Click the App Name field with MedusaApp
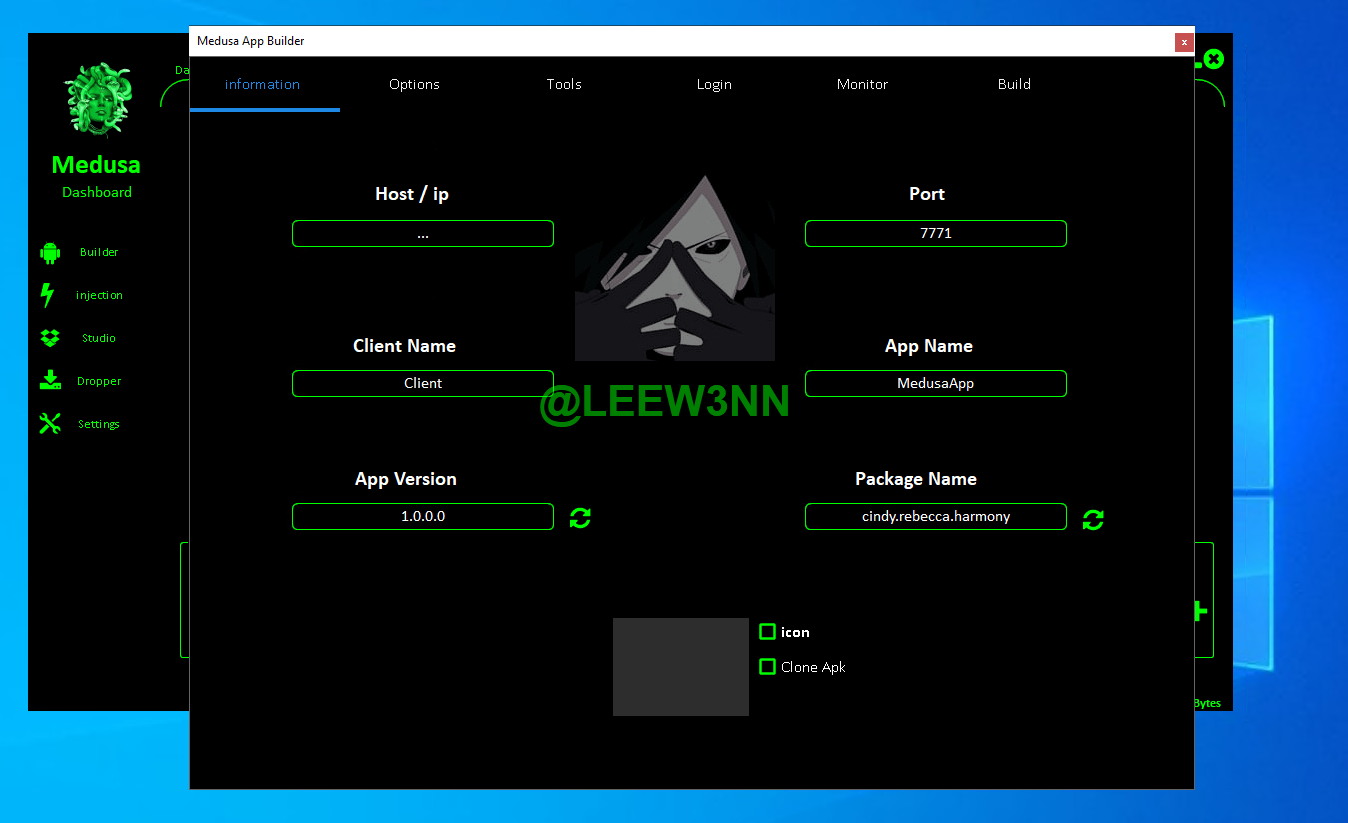The image size is (1348, 823). (x=935, y=384)
